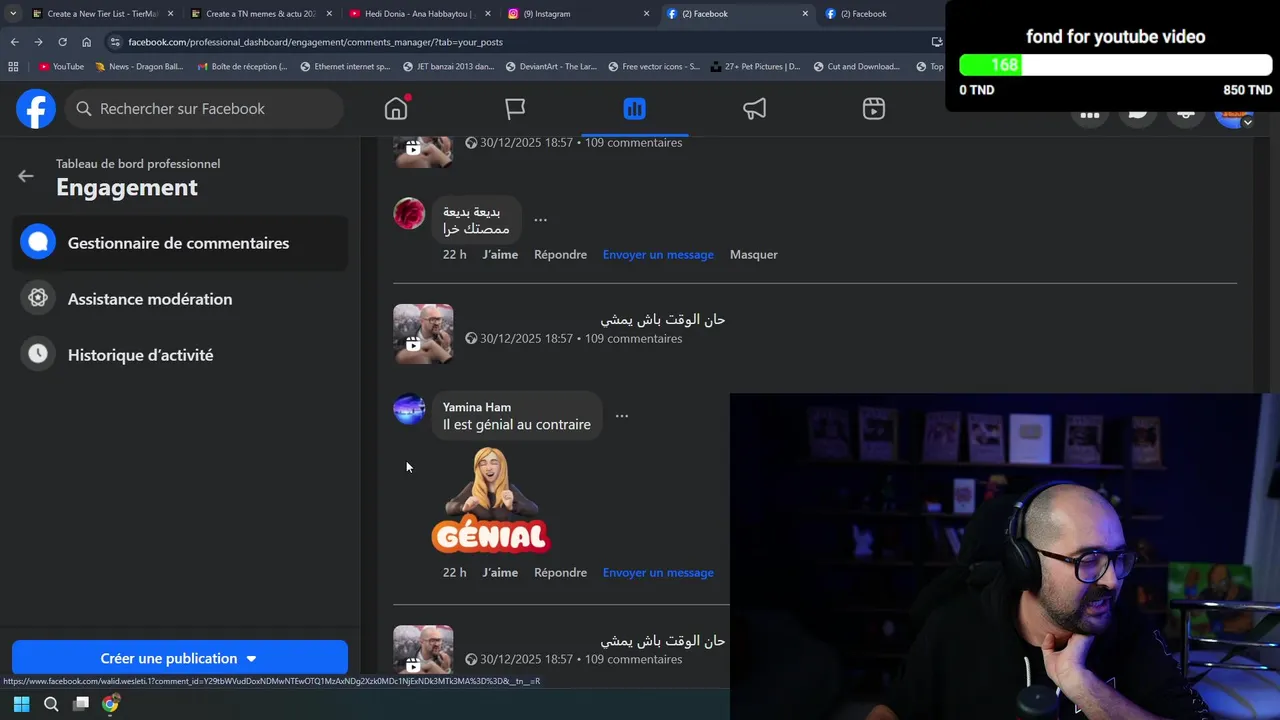Click Envoyer un message for بديعة بديعة comment
This screenshot has width=1280, height=720.
pos(658,254)
